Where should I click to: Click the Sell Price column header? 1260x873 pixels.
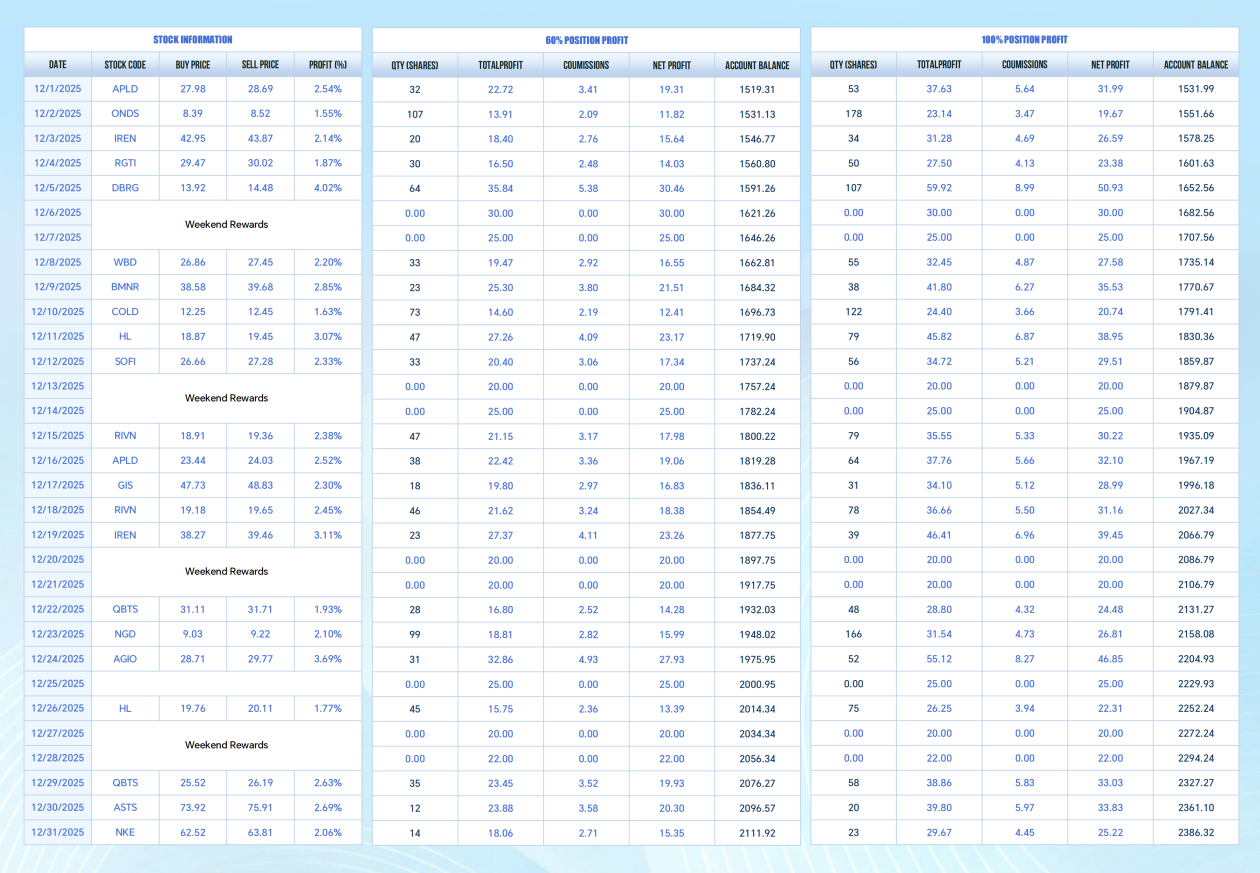pos(260,65)
